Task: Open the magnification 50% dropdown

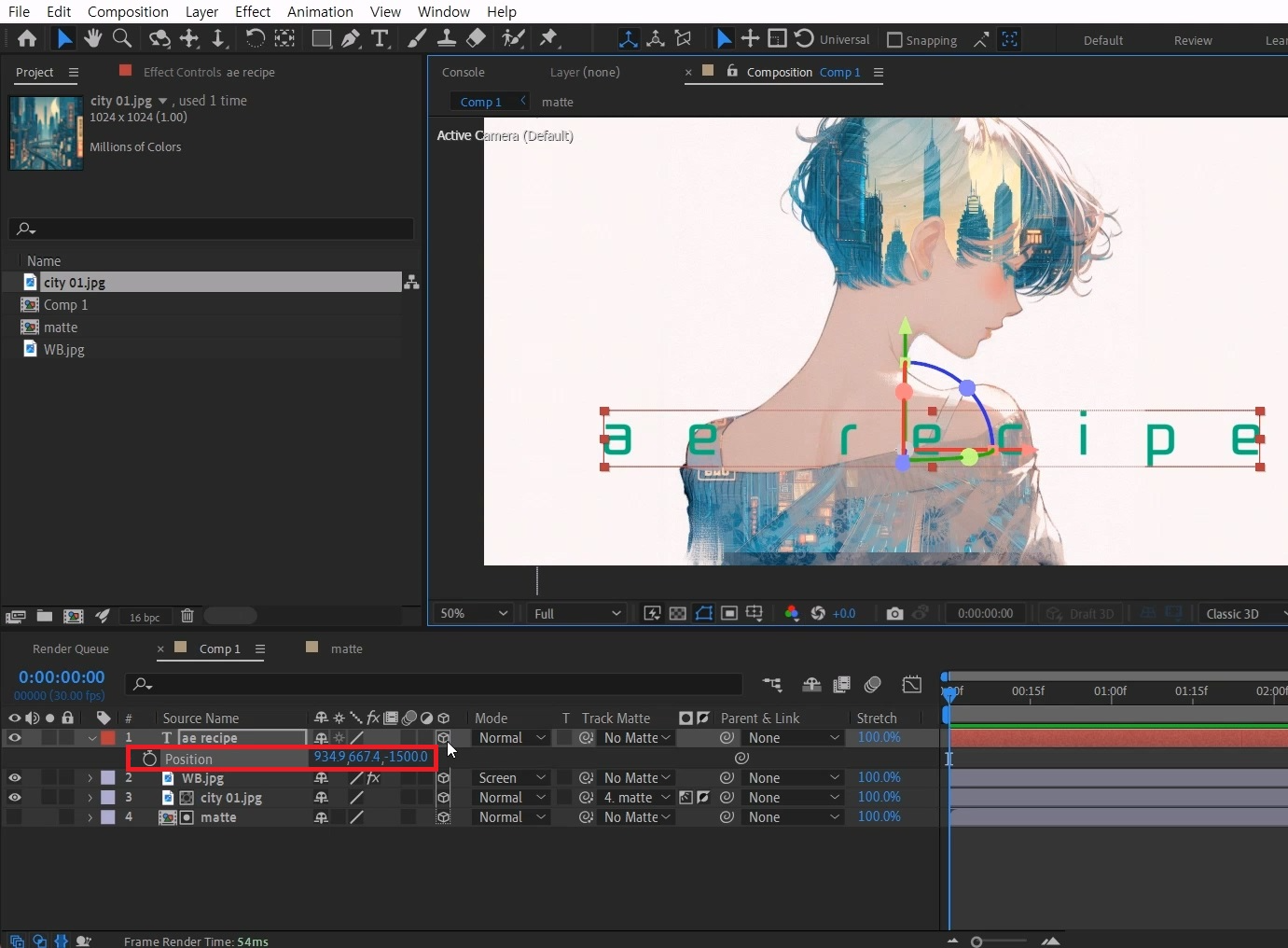Action: tap(475, 613)
